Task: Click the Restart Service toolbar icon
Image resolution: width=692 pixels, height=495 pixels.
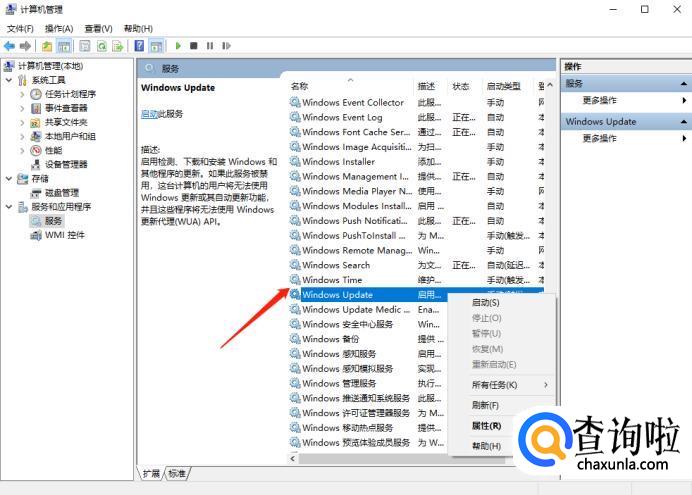Action: 226,46
